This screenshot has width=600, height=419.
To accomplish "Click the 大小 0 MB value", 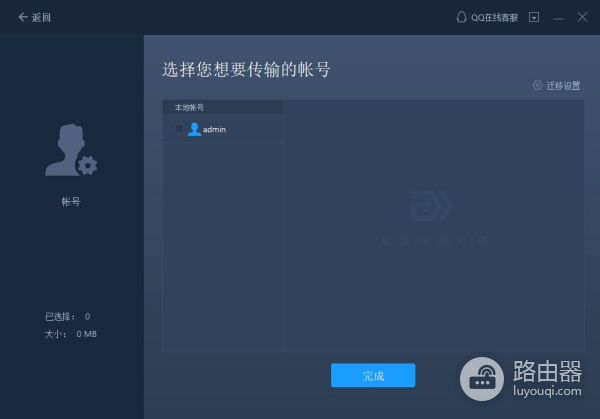I will pos(86,334).
